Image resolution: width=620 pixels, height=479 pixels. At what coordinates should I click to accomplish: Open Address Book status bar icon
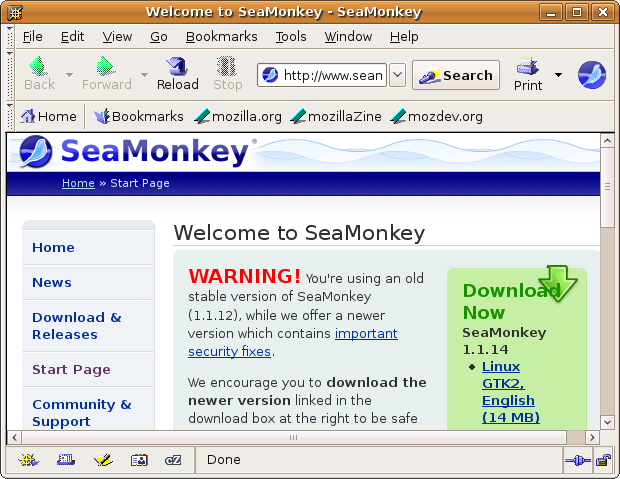click(138, 461)
